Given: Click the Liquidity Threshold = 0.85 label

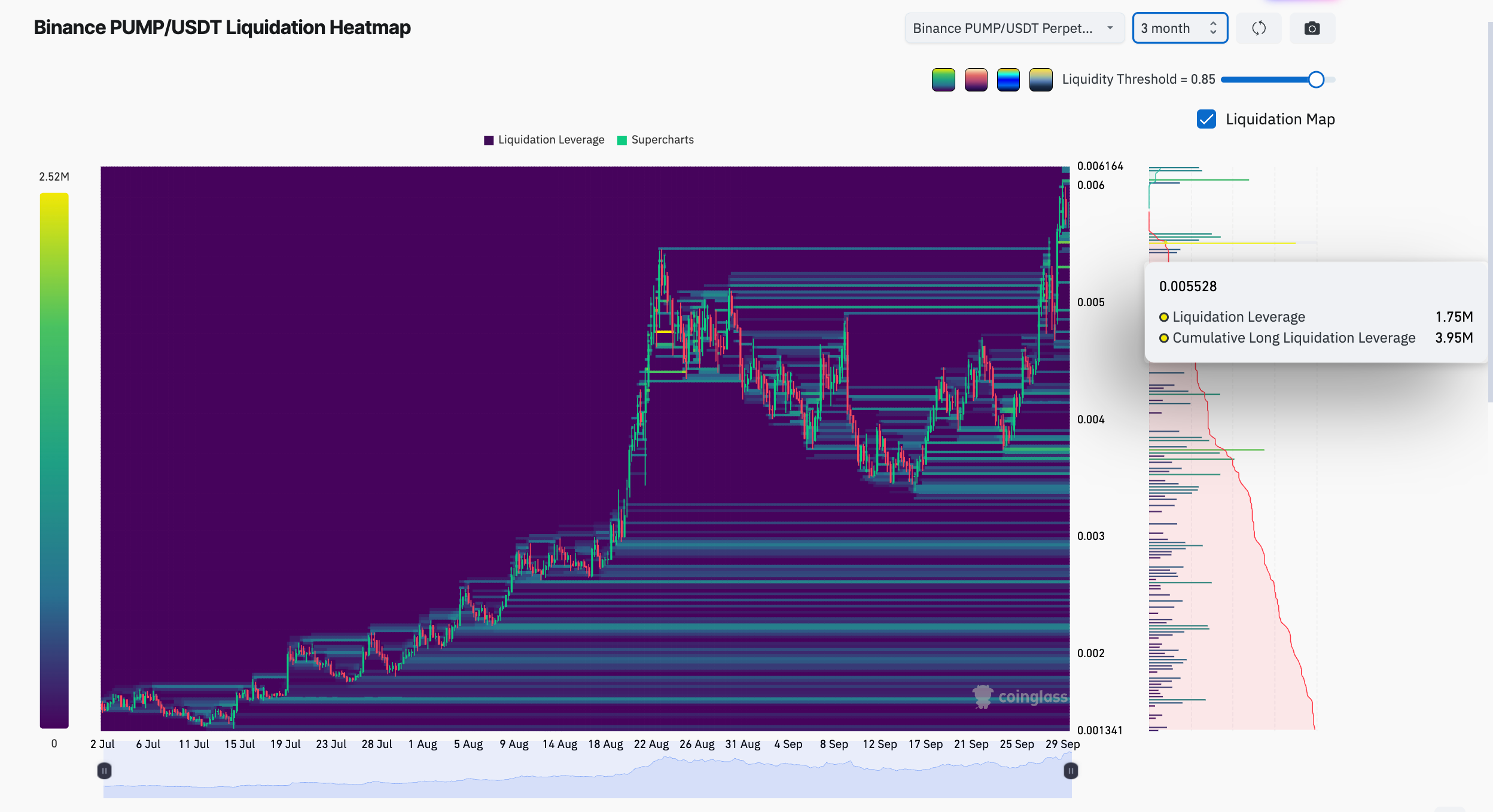Looking at the screenshot, I should (1138, 79).
